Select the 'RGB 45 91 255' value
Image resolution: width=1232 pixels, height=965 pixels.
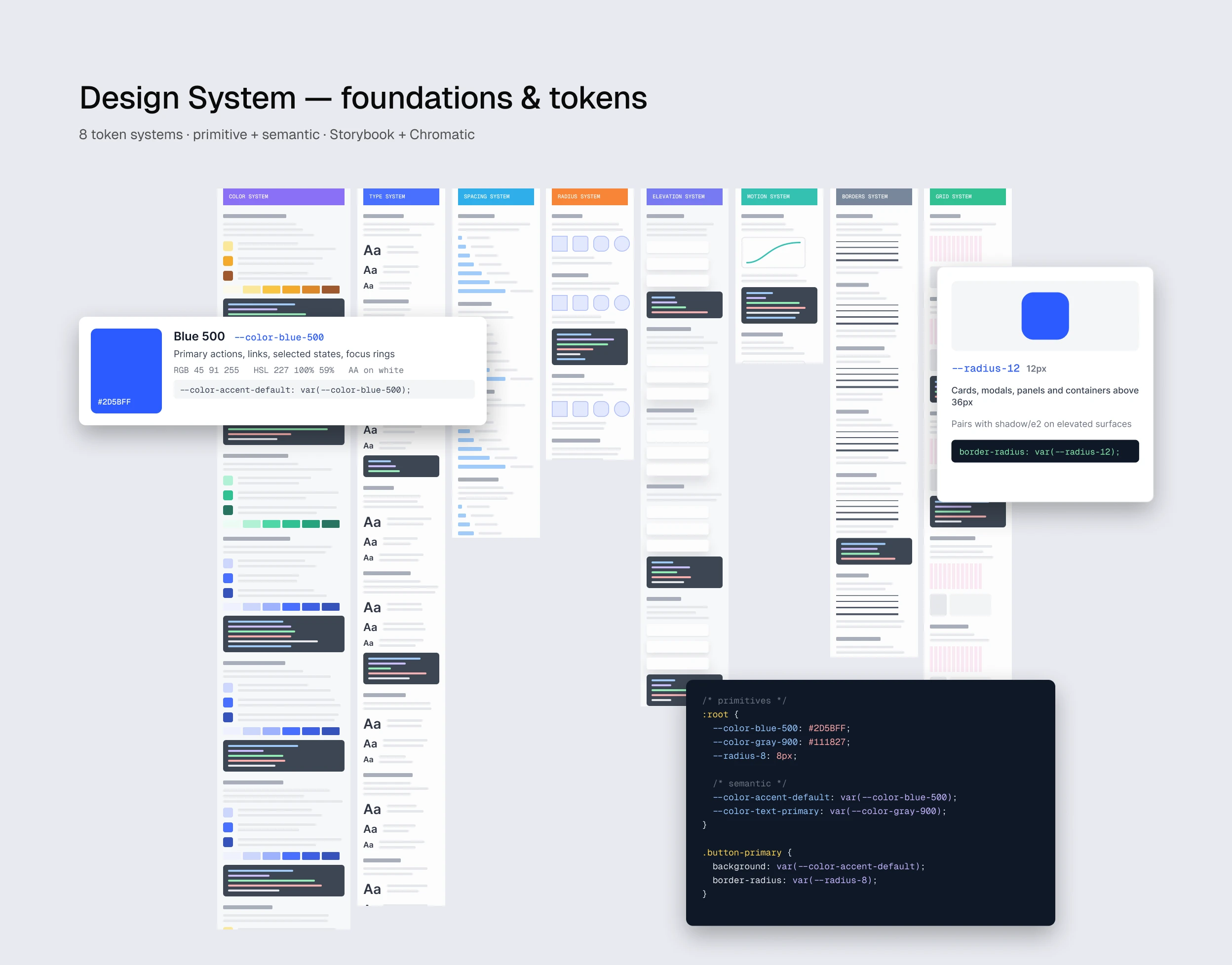pyautogui.click(x=206, y=370)
